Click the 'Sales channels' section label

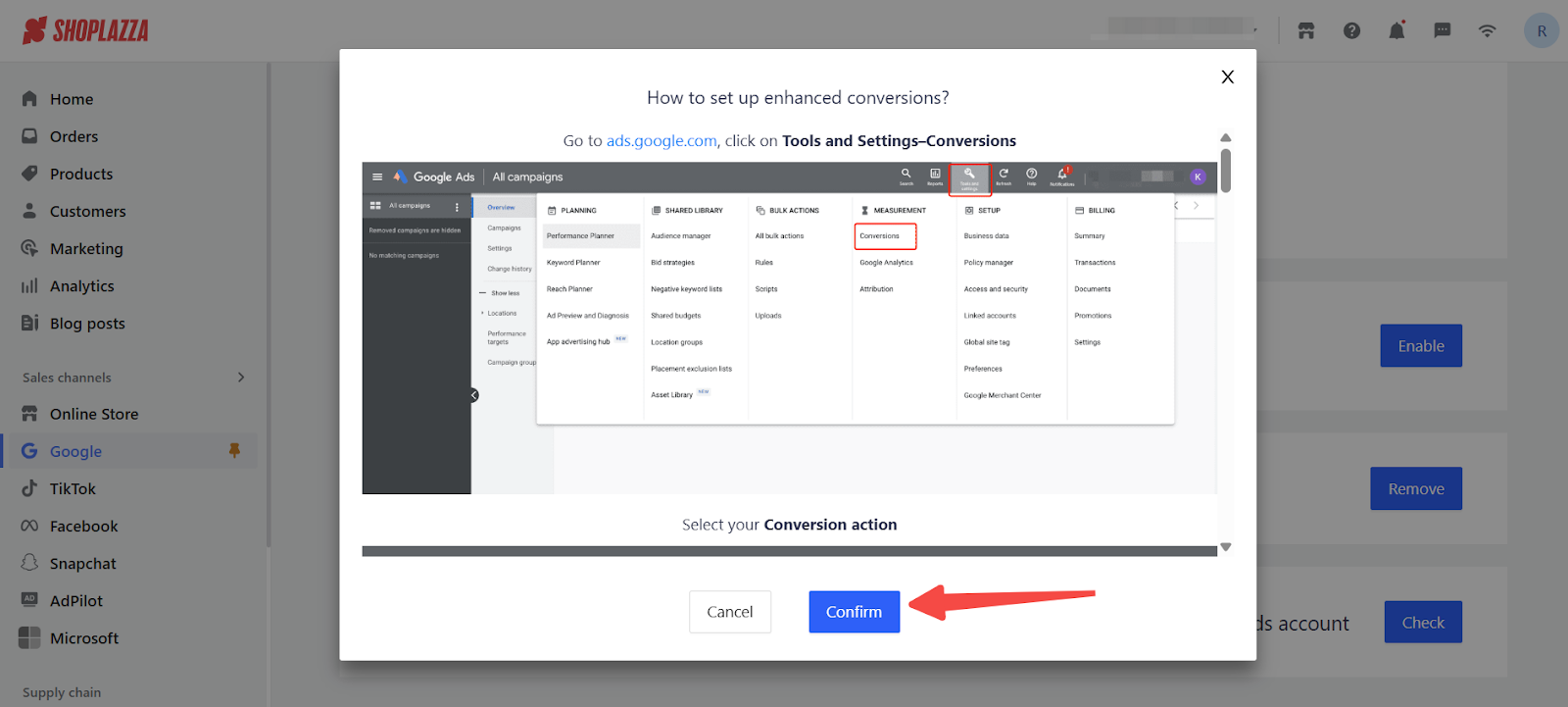point(67,378)
